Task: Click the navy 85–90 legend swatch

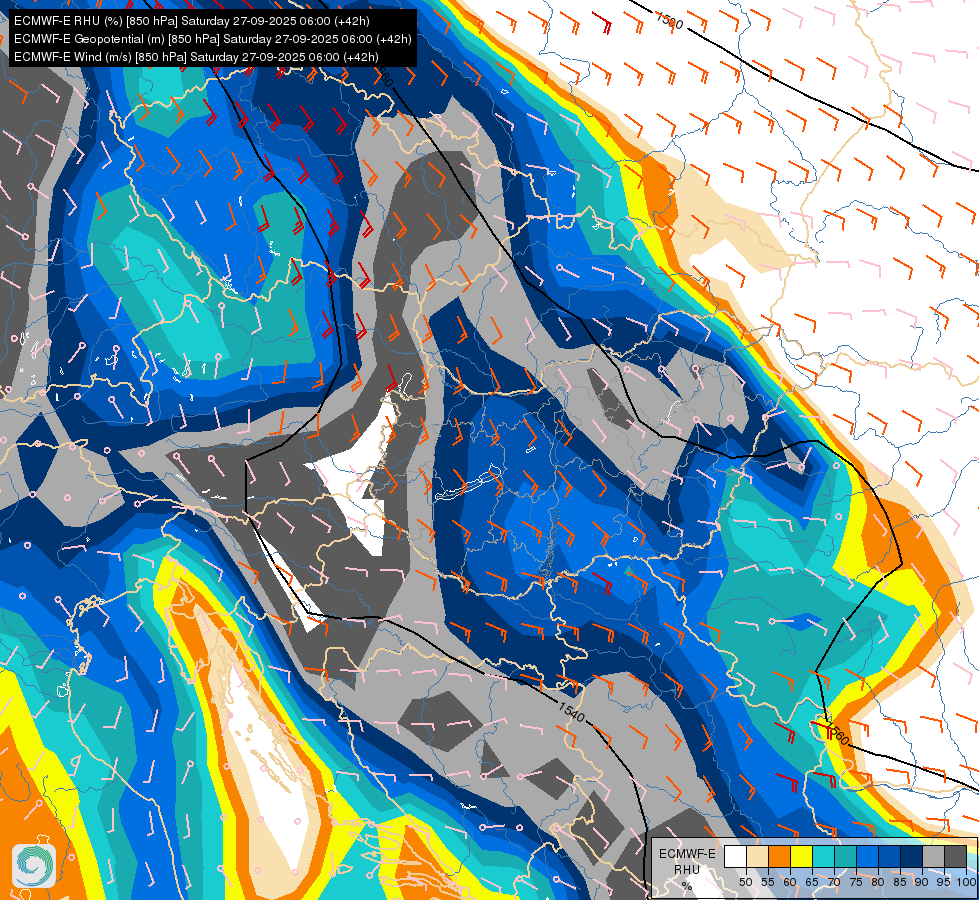Action: pyautogui.click(x=911, y=856)
